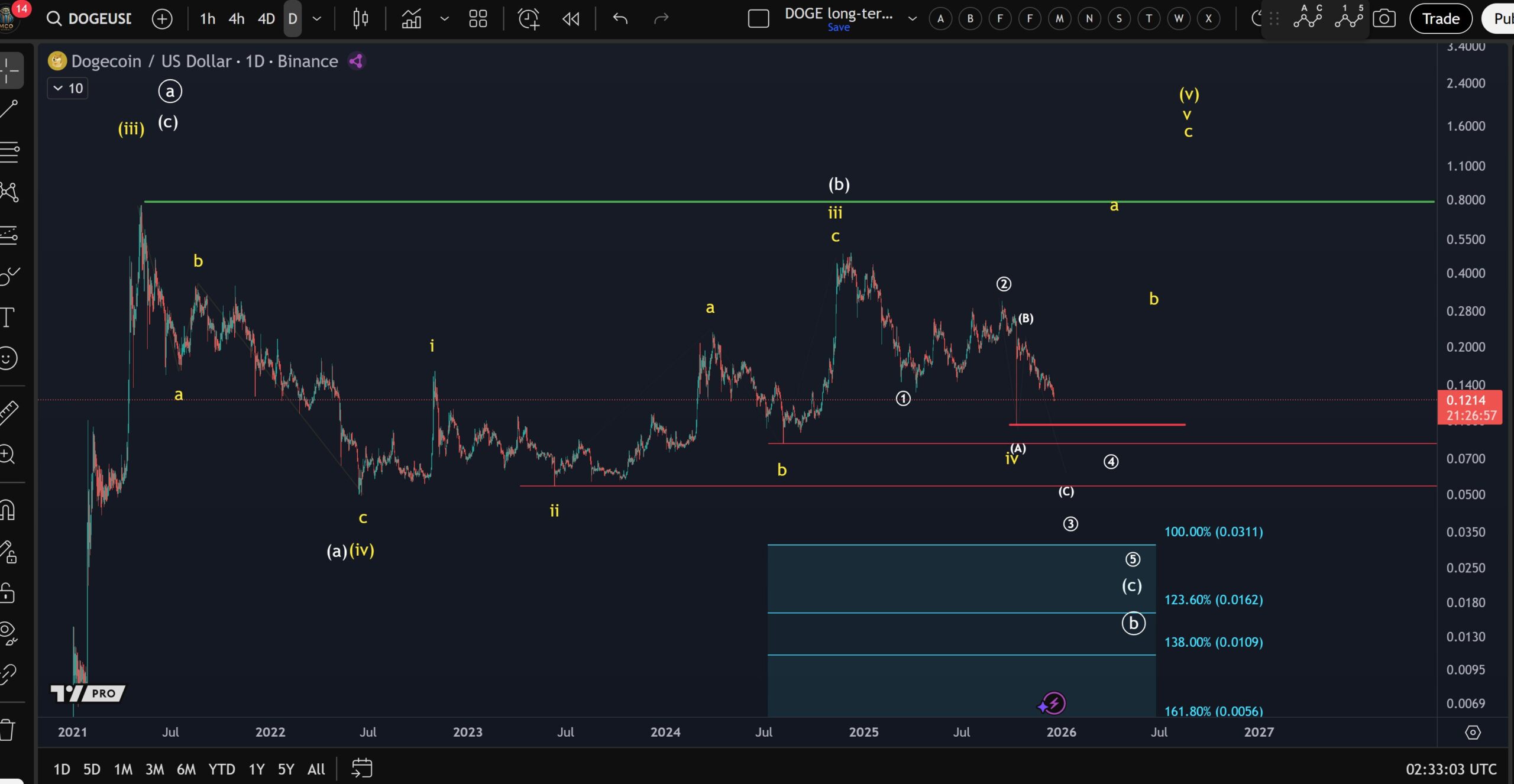1514x784 pixels.
Task: Select the Text annotation tool
Action: 9,318
